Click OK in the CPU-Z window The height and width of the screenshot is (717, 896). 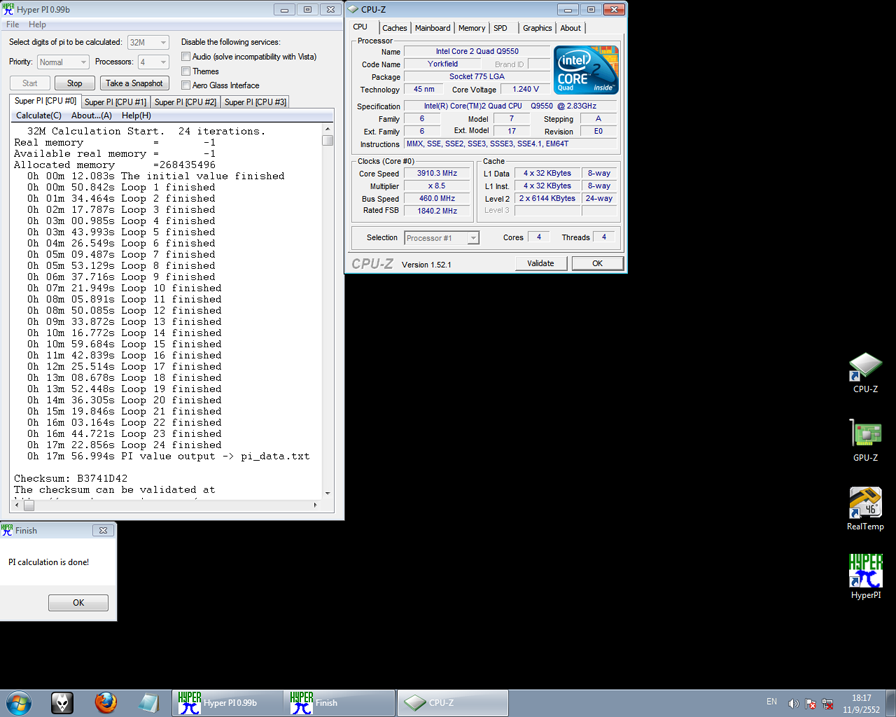coord(597,263)
